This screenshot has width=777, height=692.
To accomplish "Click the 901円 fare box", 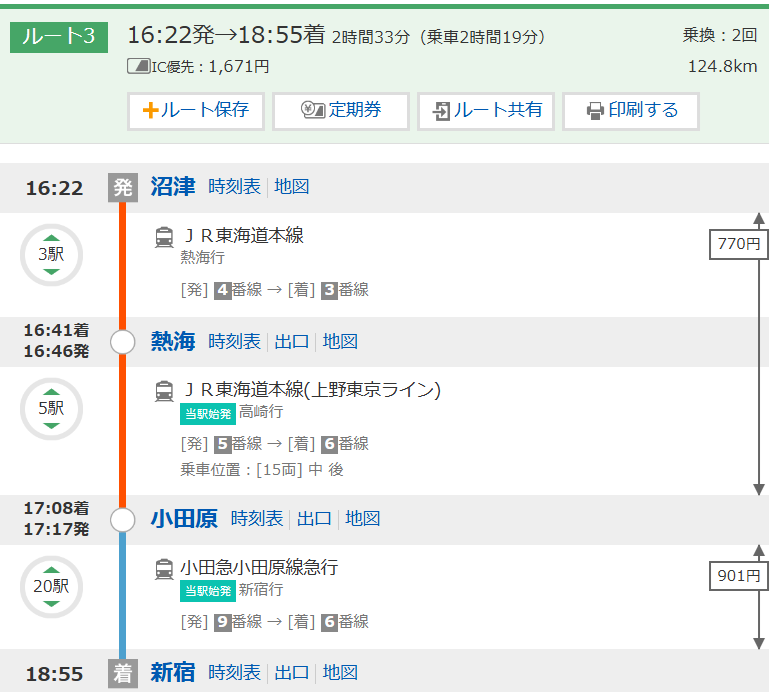I will 738,576.
